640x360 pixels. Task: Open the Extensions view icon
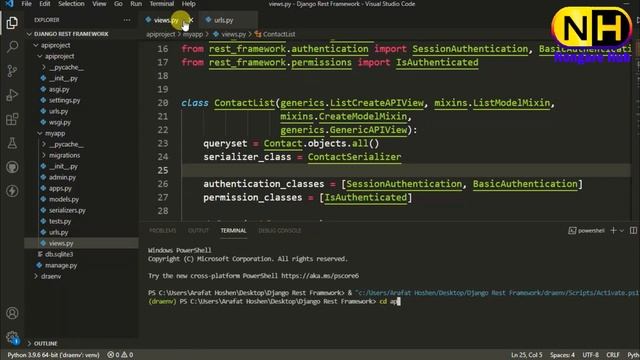coord(12,119)
